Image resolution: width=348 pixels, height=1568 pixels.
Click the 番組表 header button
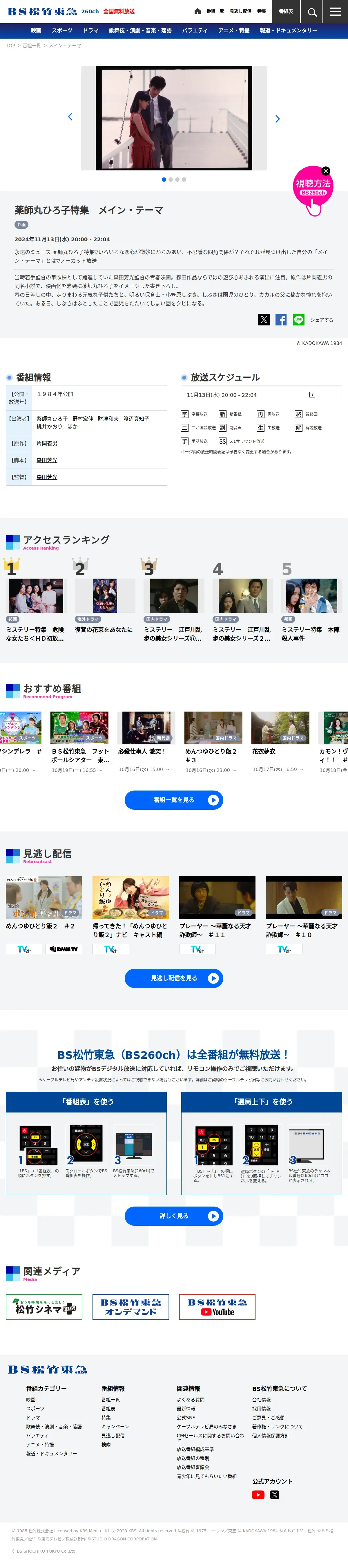click(286, 12)
